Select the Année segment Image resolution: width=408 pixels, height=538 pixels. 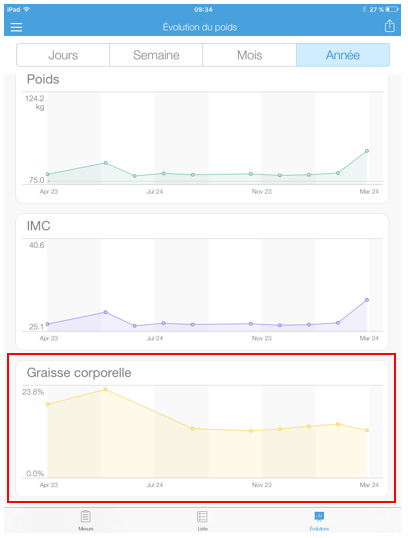click(343, 55)
